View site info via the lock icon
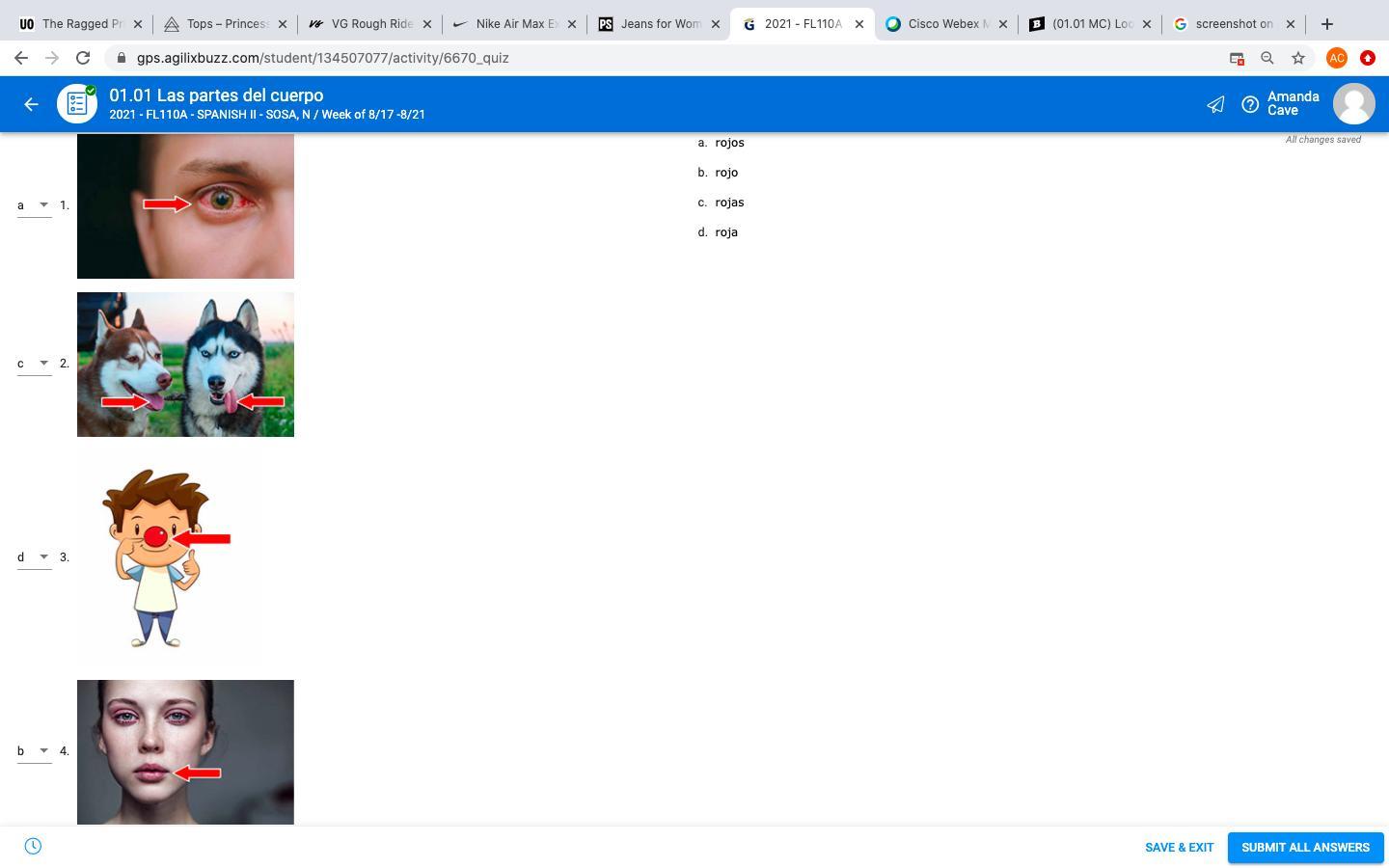 (121, 58)
